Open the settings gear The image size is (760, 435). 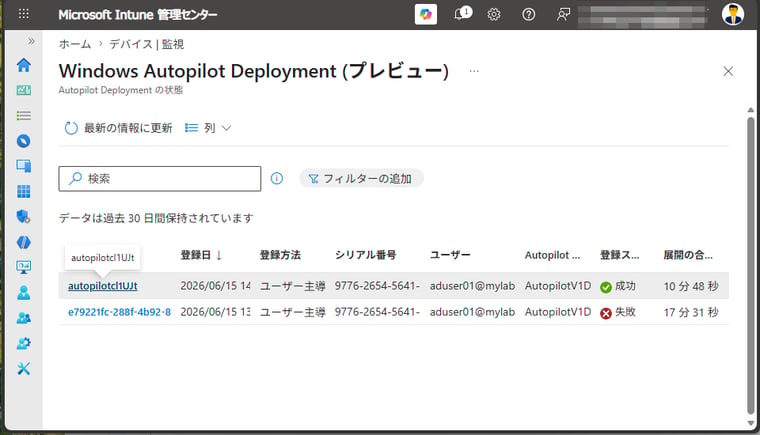[494, 15]
